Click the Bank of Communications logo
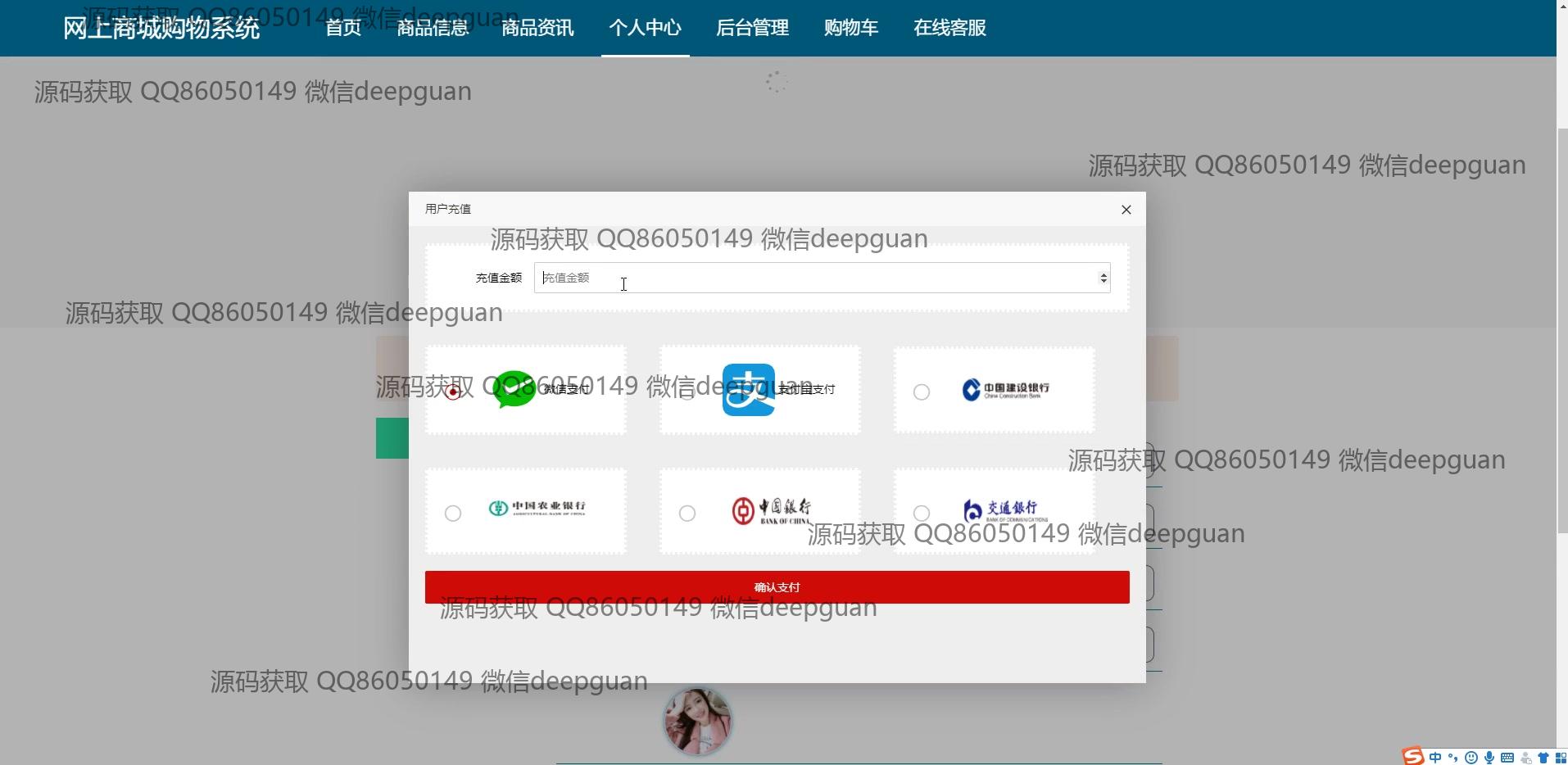This screenshot has width=1568, height=765. click(x=1005, y=510)
